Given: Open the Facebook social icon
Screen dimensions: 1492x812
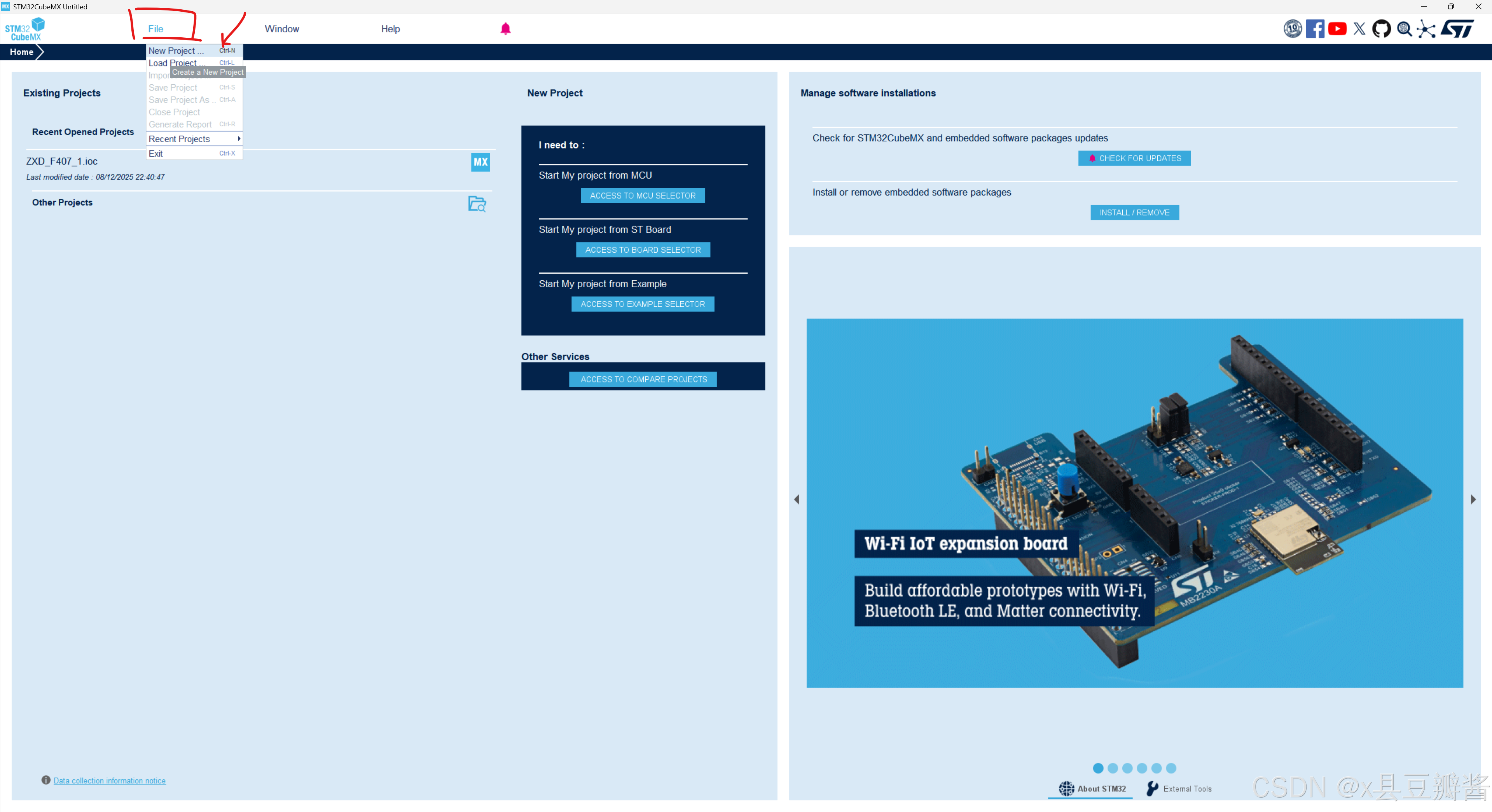Looking at the screenshot, I should point(1315,28).
